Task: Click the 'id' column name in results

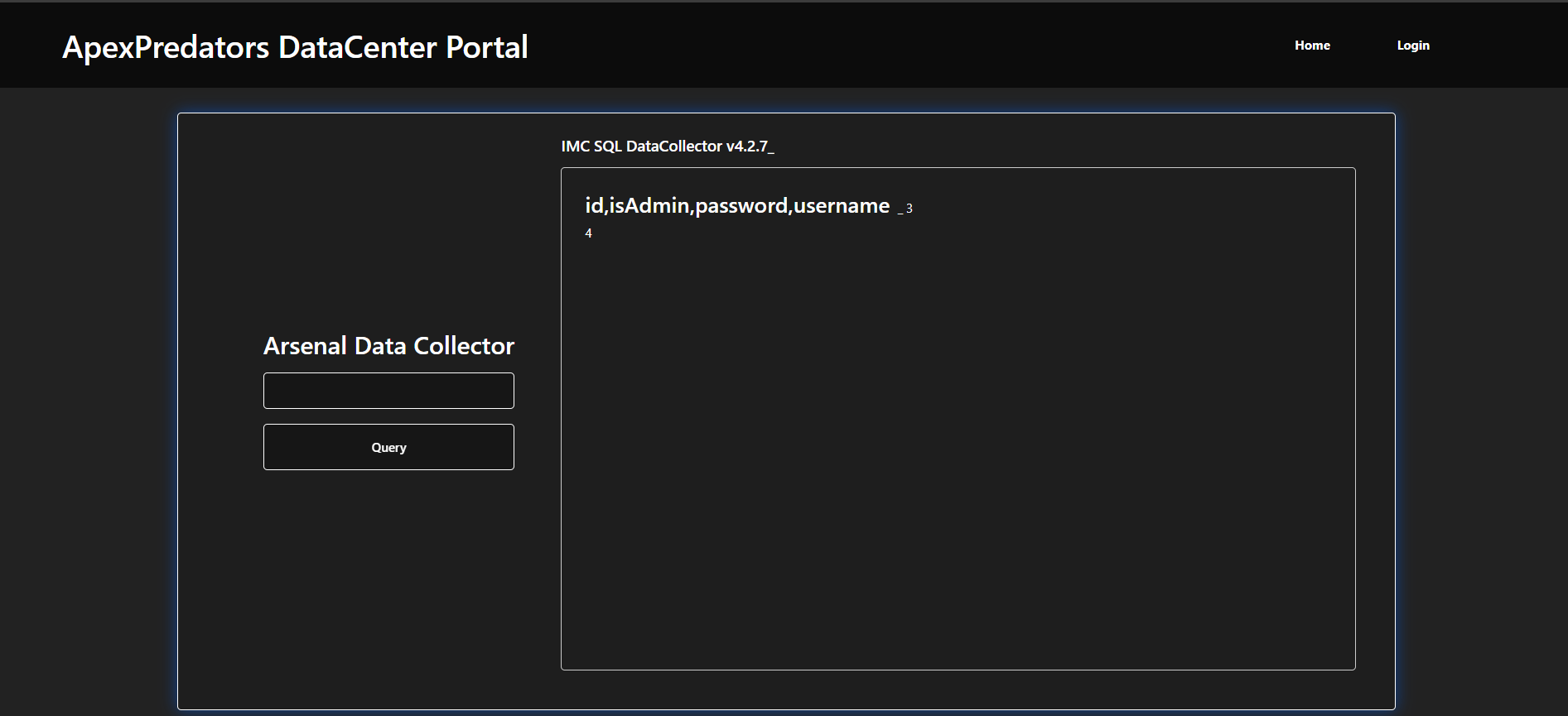Action: point(594,206)
